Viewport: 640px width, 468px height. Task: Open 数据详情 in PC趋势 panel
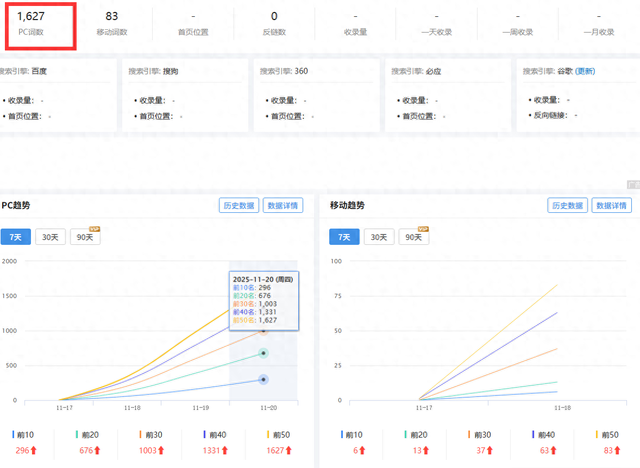point(283,205)
